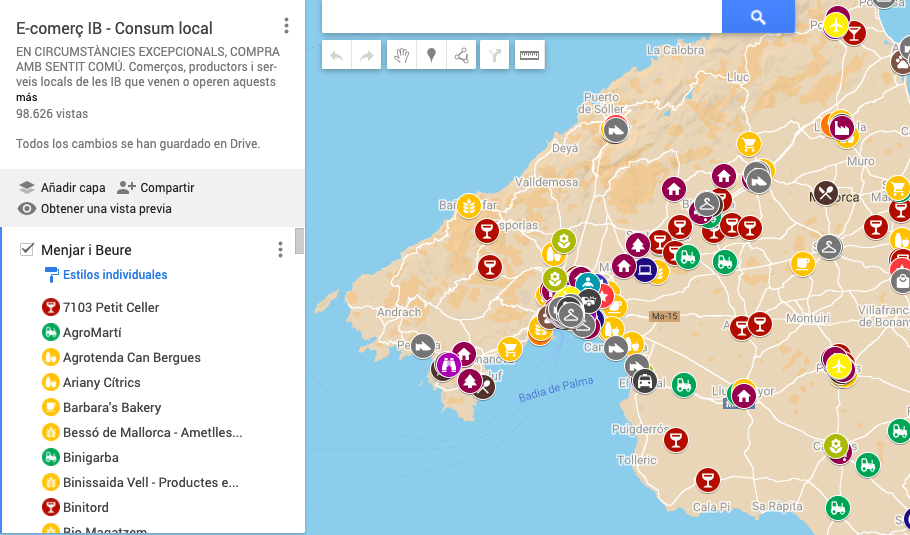
Task: Select the draw line tool
Action: click(461, 55)
